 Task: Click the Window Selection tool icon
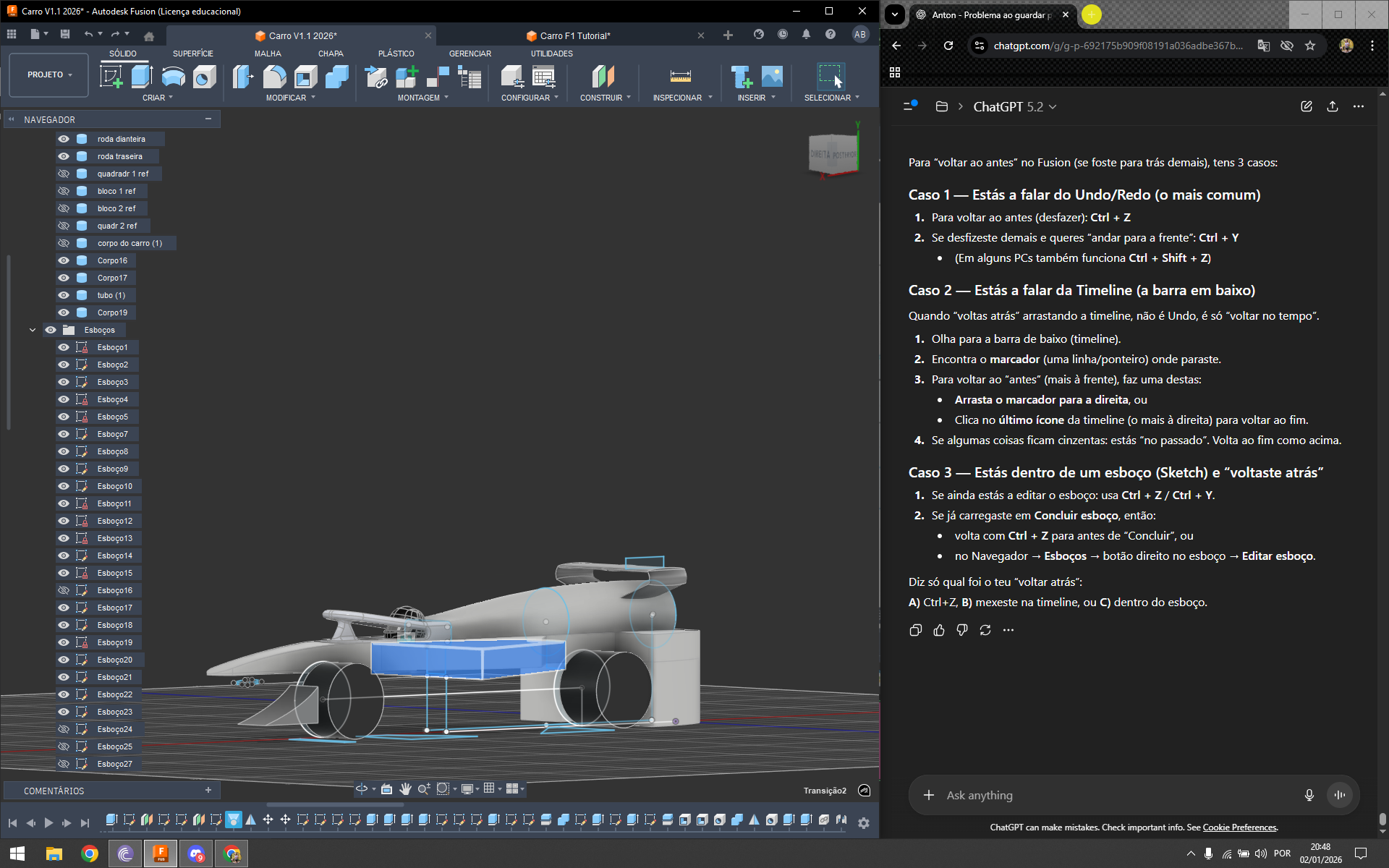(830, 76)
